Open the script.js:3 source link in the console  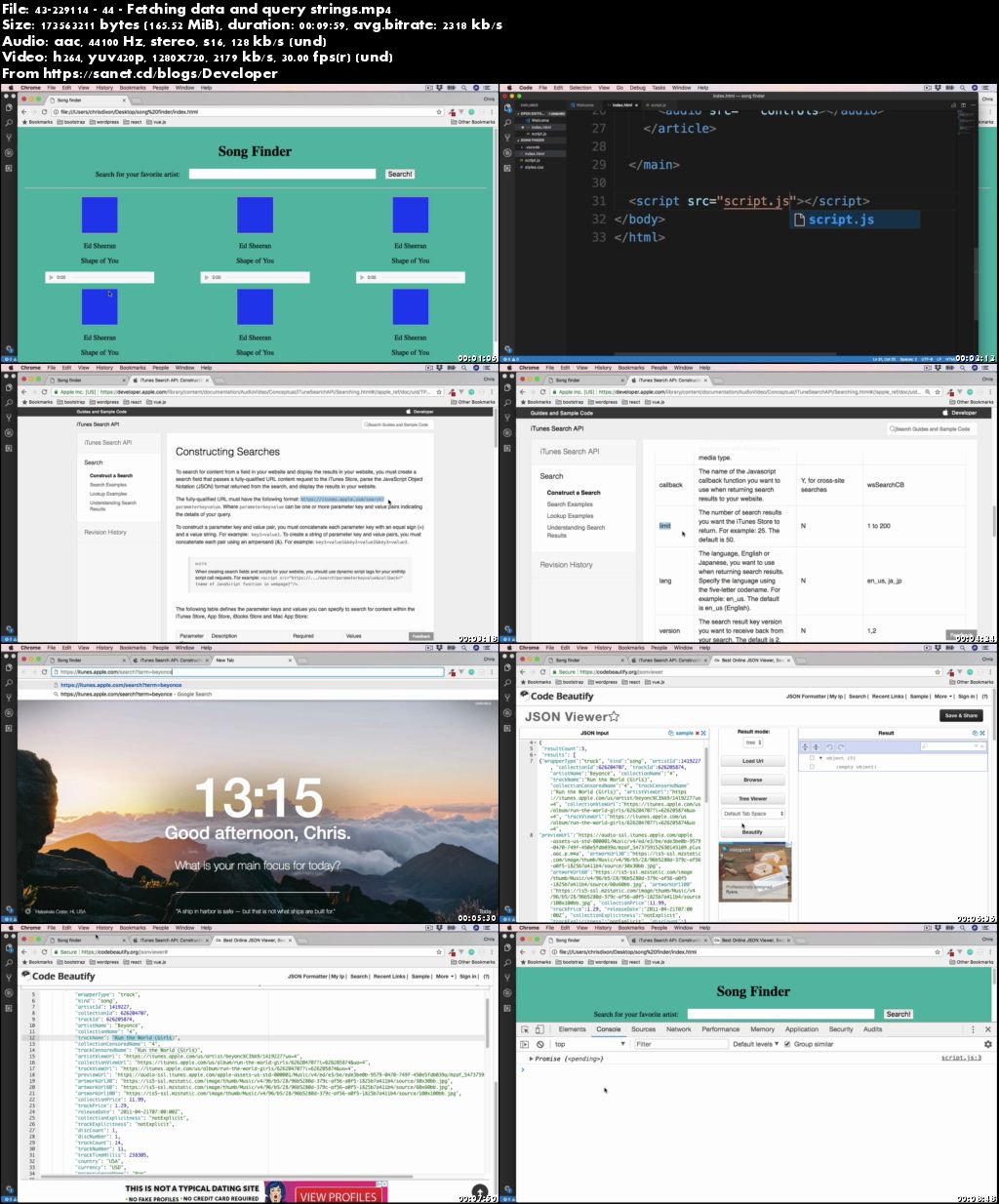pyautogui.click(x=961, y=1058)
